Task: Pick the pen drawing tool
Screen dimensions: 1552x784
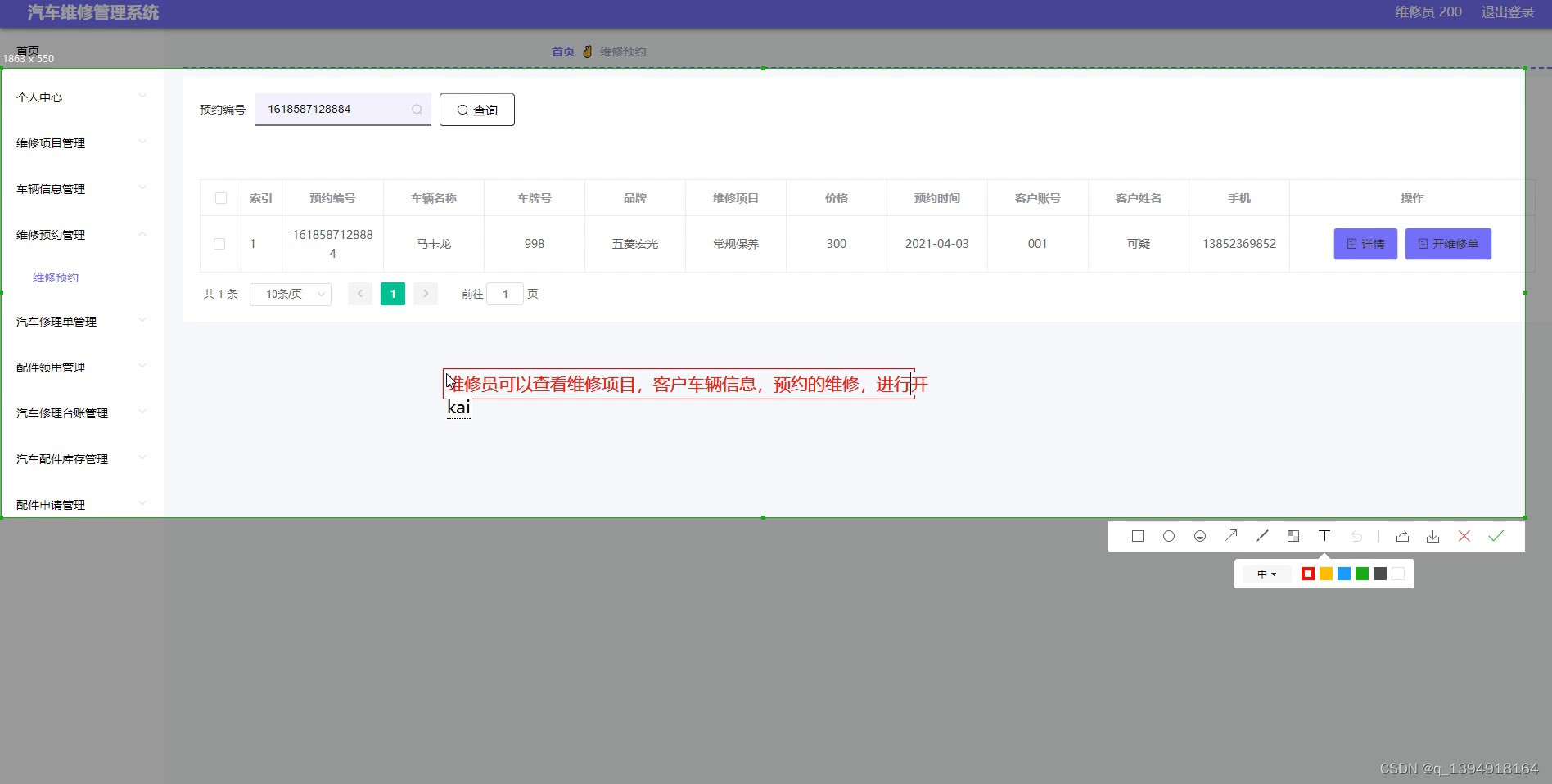Action: point(1262,536)
